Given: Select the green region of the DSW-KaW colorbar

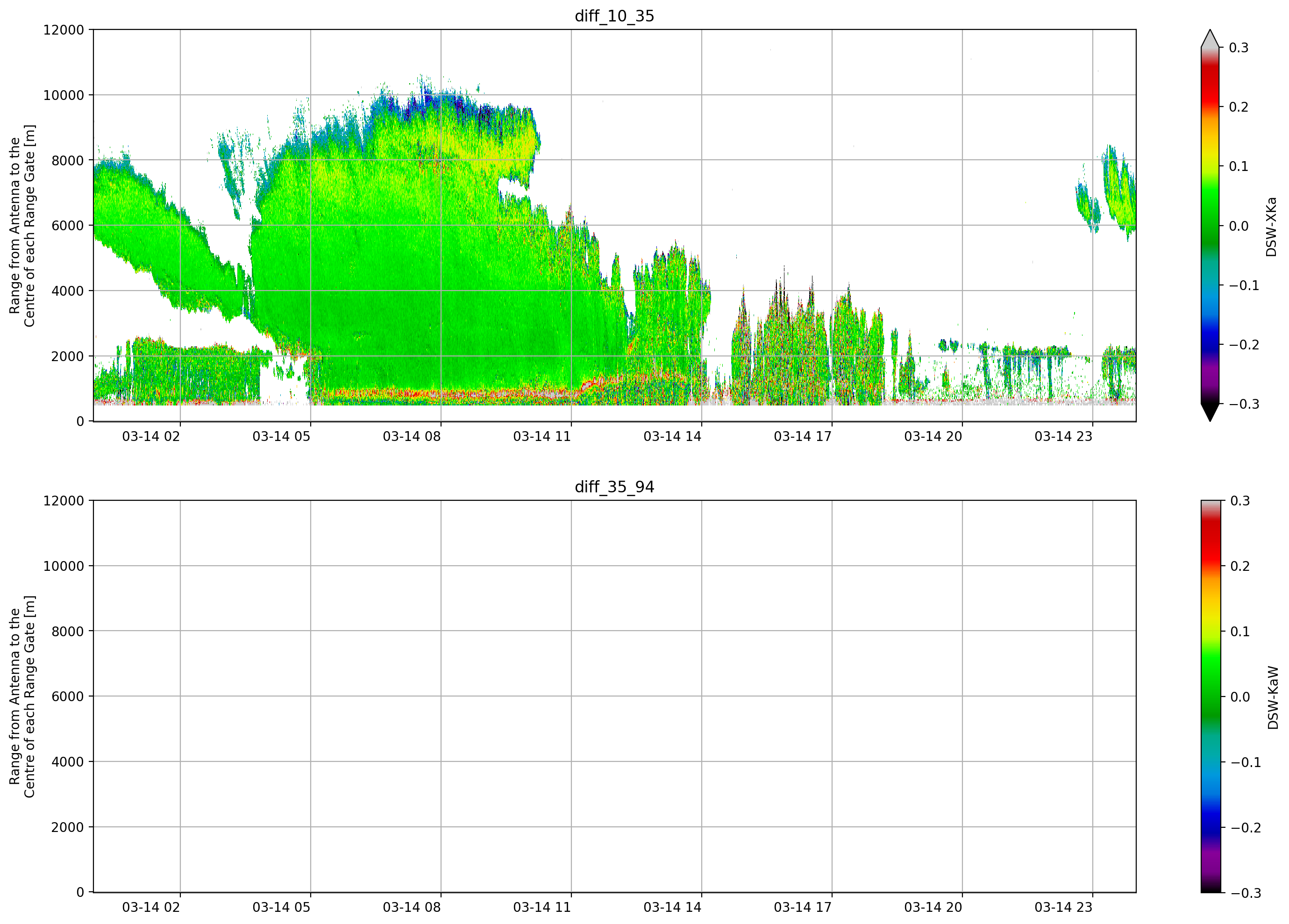Looking at the screenshot, I should (1210, 682).
